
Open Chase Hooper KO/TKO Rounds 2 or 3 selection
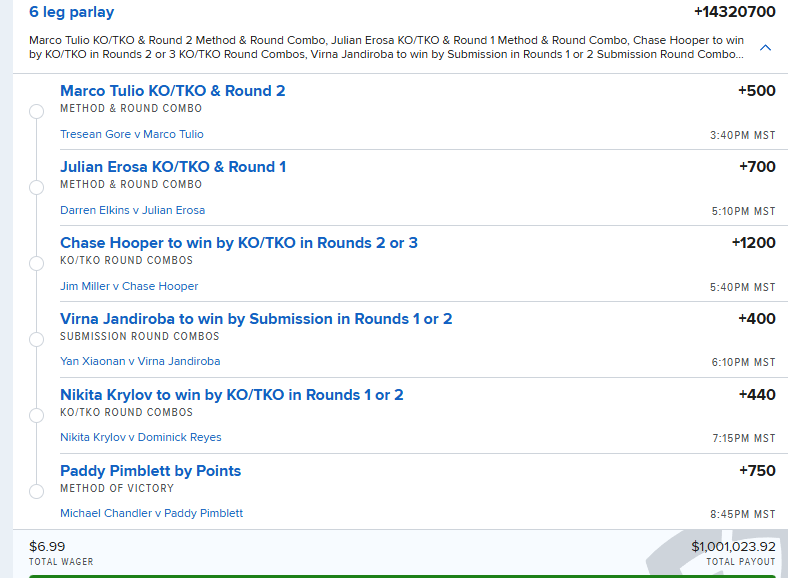coord(239,243)
